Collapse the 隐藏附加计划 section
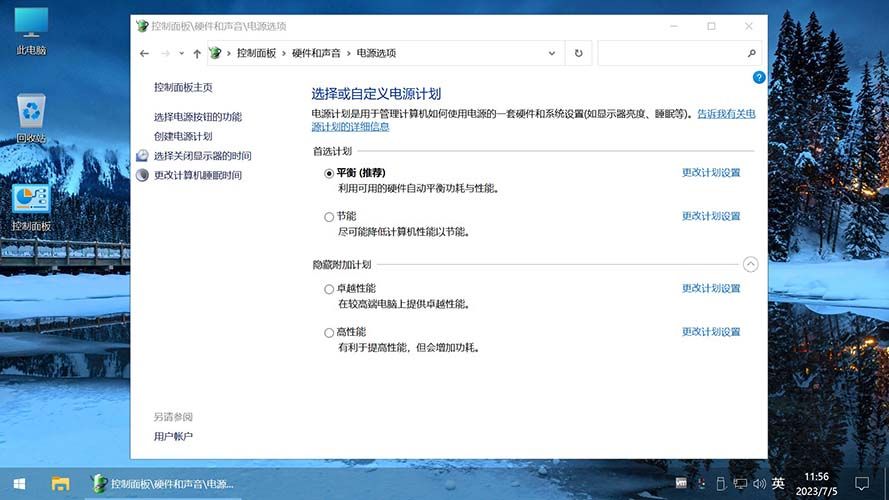 click(x=750, y=265)
